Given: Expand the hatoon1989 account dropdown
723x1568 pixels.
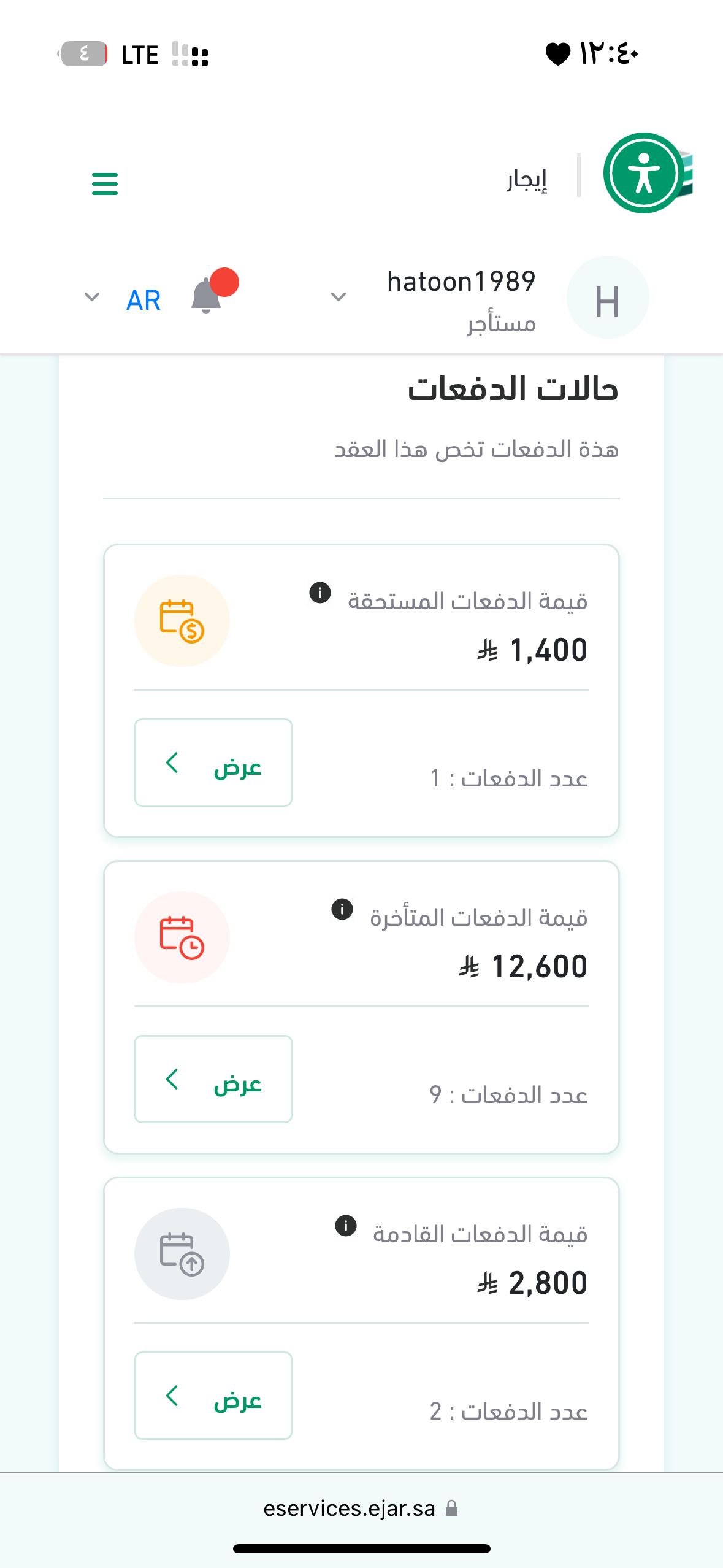Looking at the screenshot, I should pyautogui.click(x=339, y=298).
